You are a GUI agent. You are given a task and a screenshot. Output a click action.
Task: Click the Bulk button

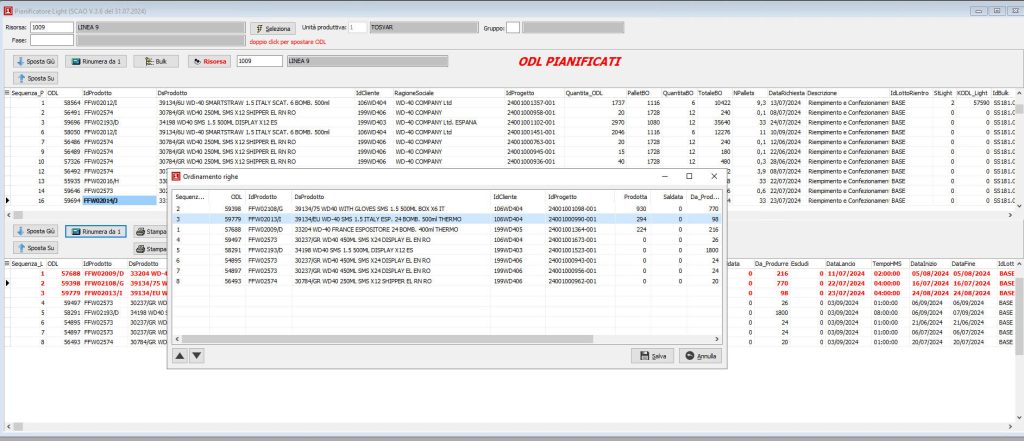coord(156,61)
